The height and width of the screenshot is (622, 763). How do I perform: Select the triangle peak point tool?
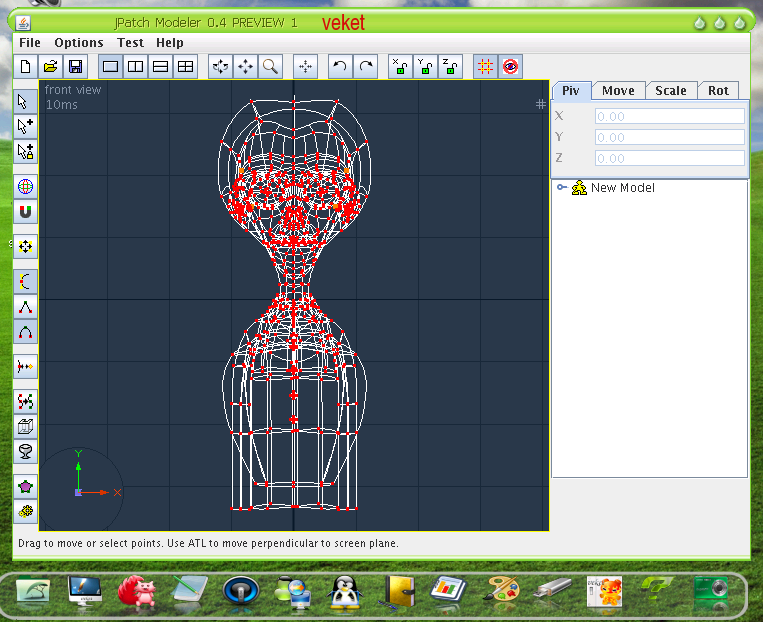point(25,307)
